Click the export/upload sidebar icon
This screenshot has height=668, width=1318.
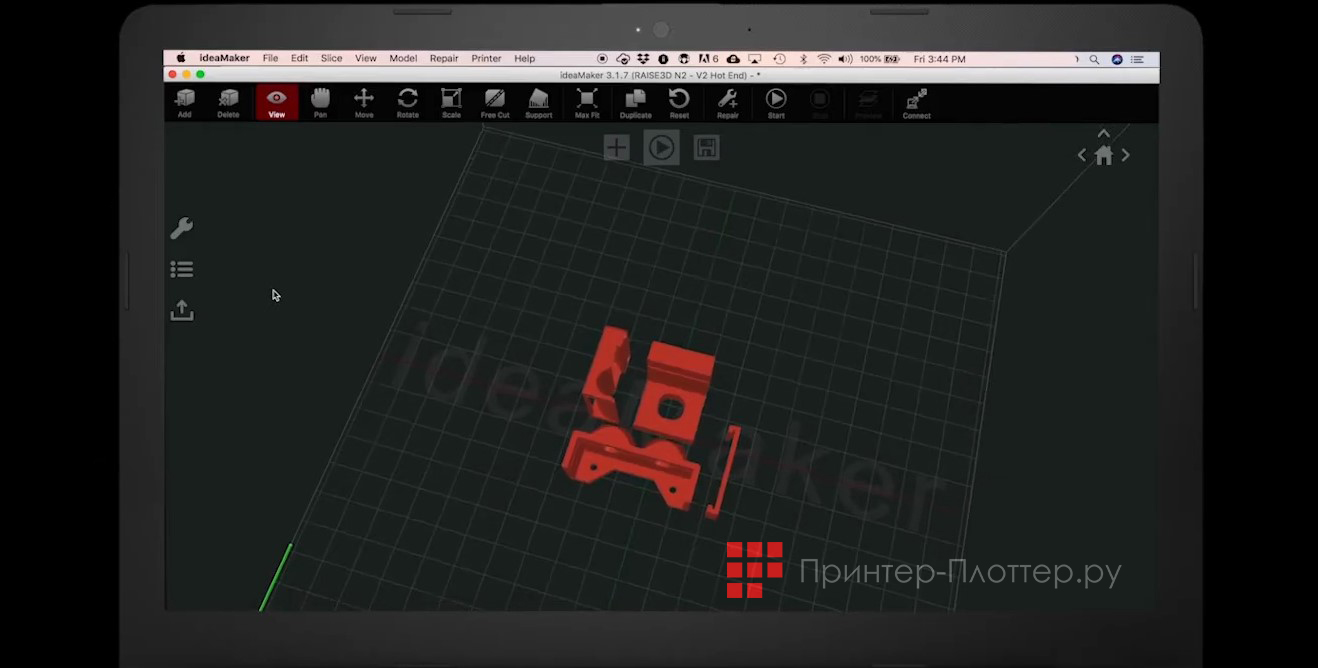pyautogui.click(x=182, y=310)
